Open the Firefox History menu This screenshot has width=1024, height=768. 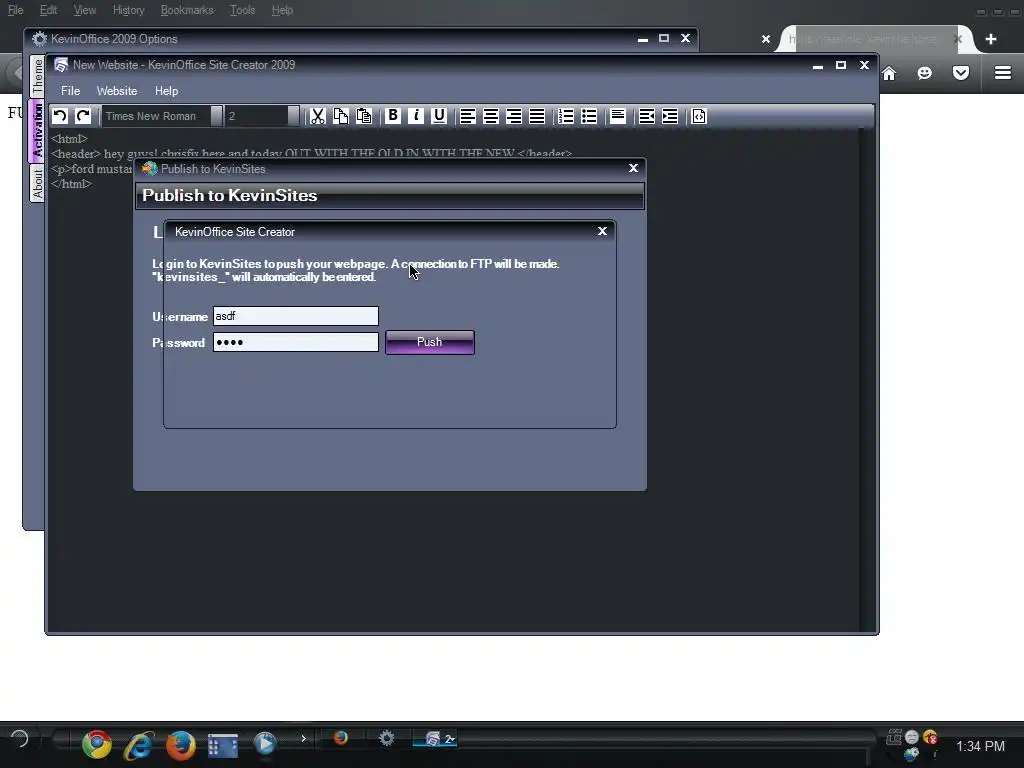(x=128, y=10)
